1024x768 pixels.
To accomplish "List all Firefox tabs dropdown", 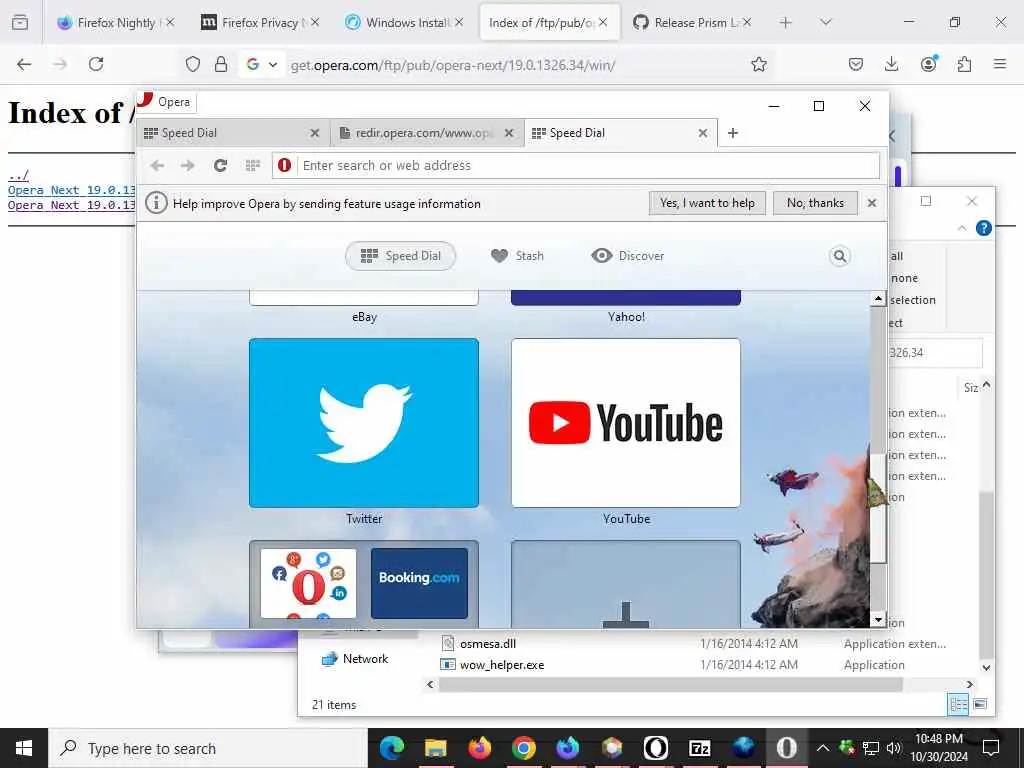I will 825,23.
